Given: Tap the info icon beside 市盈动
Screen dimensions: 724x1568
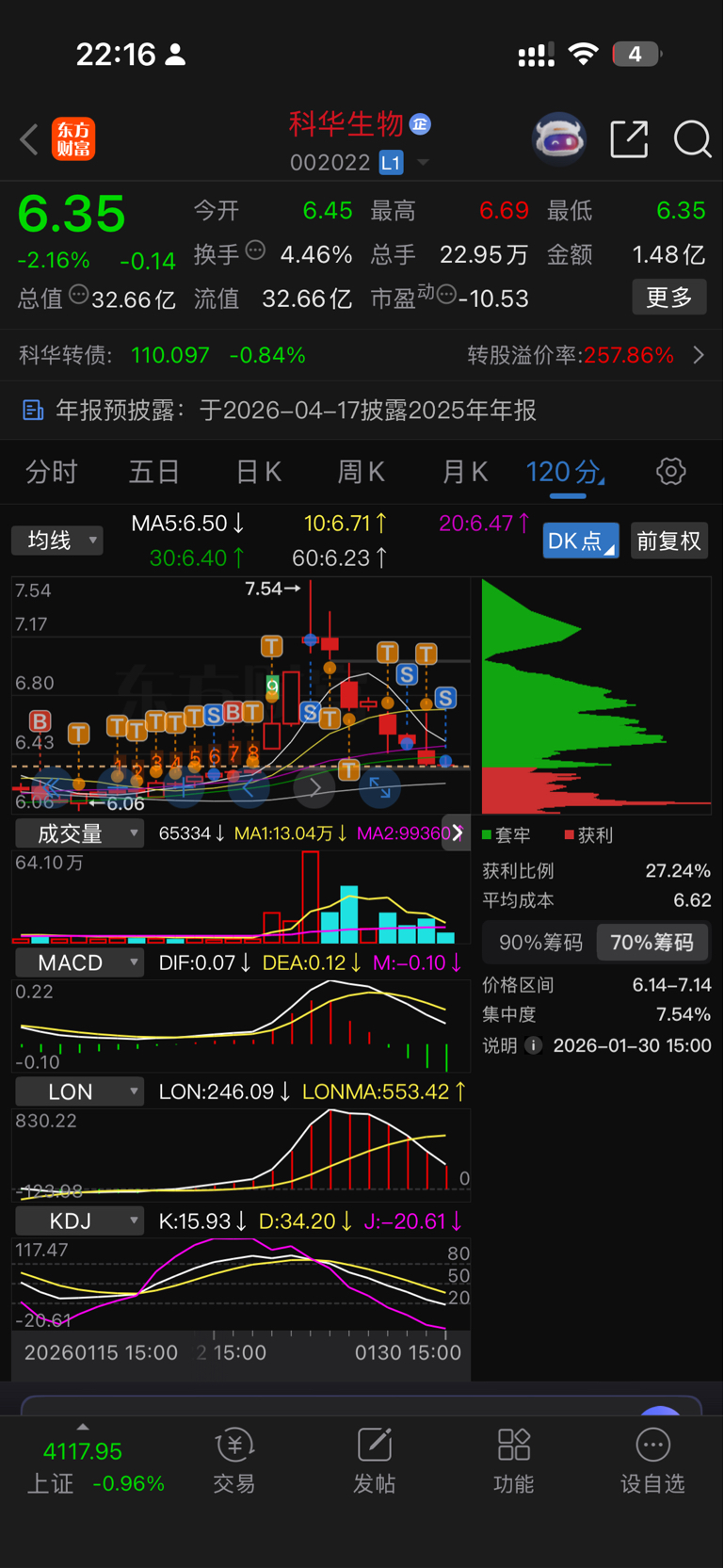Looking at the screenshot, I should [446, 295].
